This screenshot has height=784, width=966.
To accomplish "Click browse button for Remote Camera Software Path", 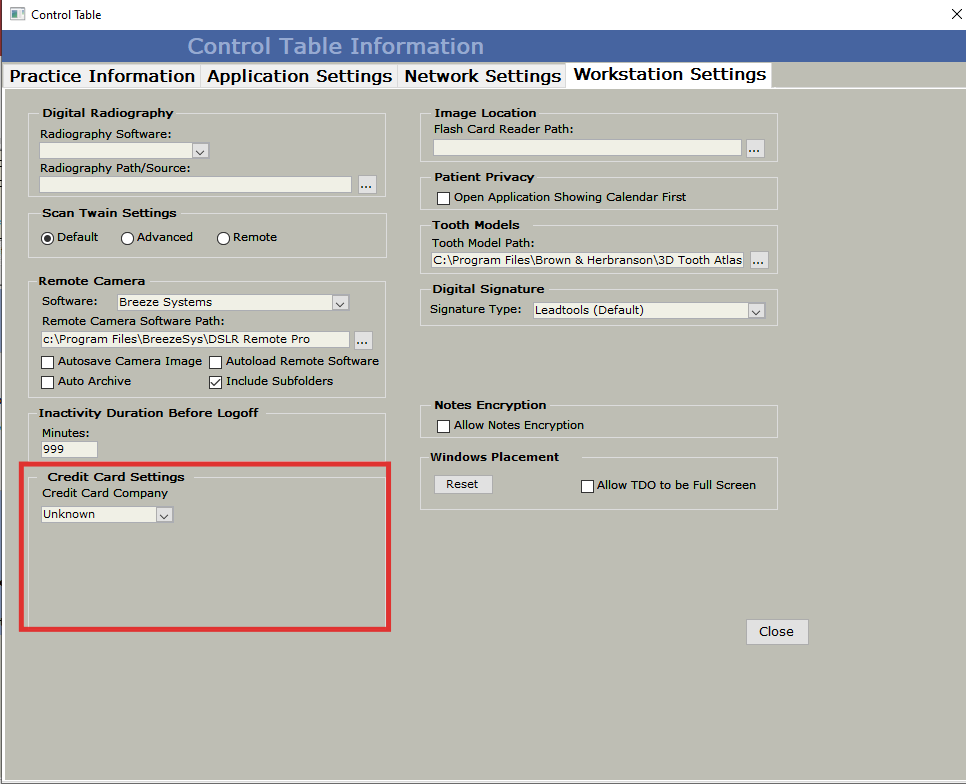I will 362,341.
